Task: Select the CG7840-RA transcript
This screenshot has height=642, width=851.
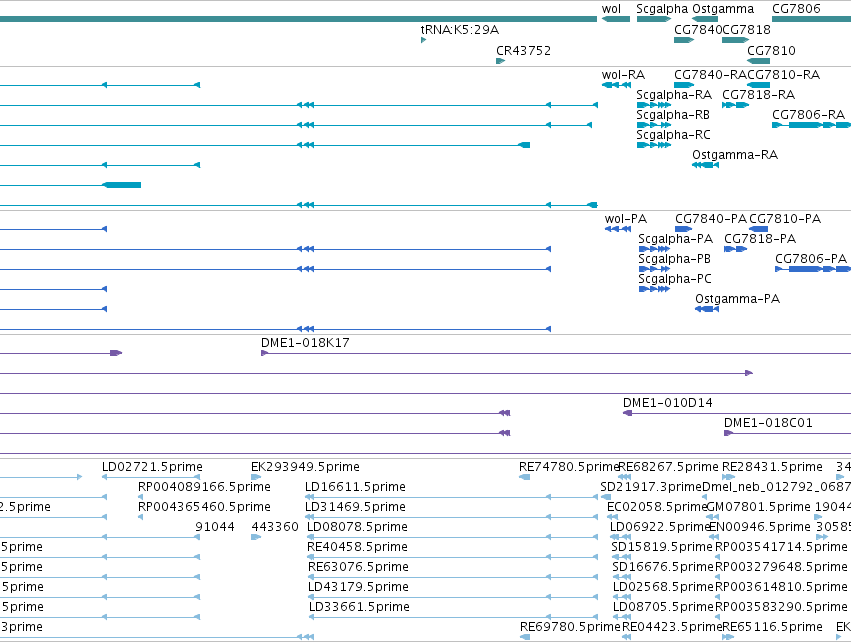Action: point(684,85)
